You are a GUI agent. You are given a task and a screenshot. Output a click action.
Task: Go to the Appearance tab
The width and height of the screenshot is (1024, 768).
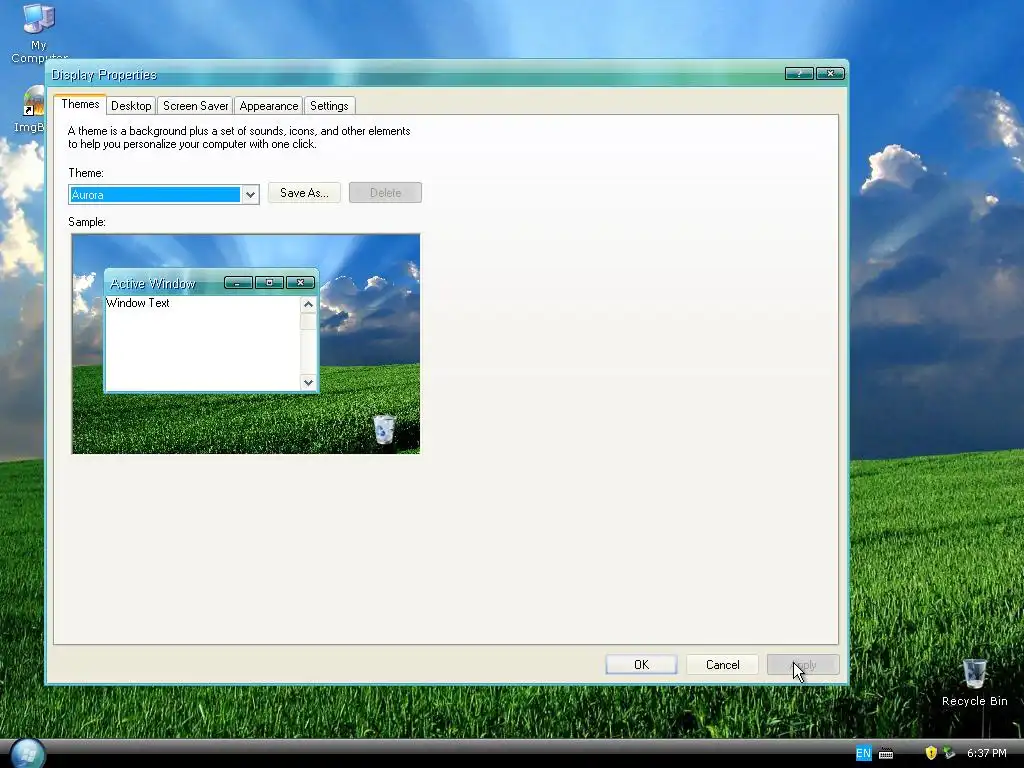[x=268, y=106]
